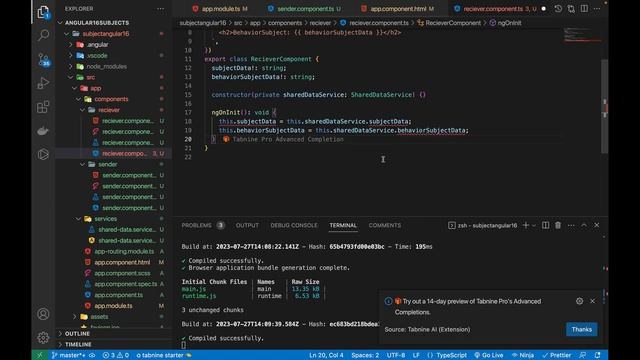Viewport: 640px width, 360px height.
Task: Open the Explorer view in the activity bar
Action: tap(43, 12)
